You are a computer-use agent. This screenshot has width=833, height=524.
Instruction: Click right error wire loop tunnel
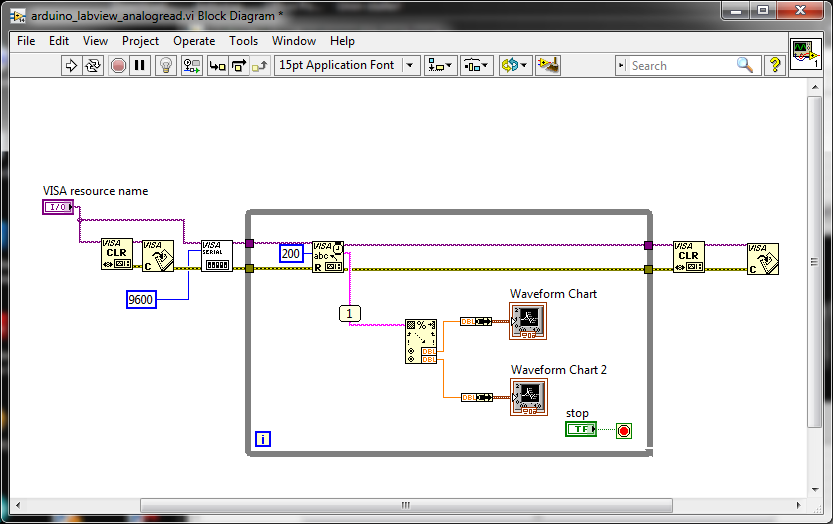[x=648, y=269]
